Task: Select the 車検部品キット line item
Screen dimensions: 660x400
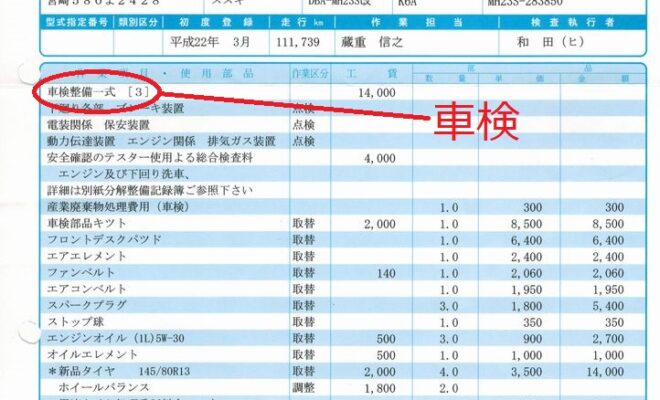Action: click(93, 224)
